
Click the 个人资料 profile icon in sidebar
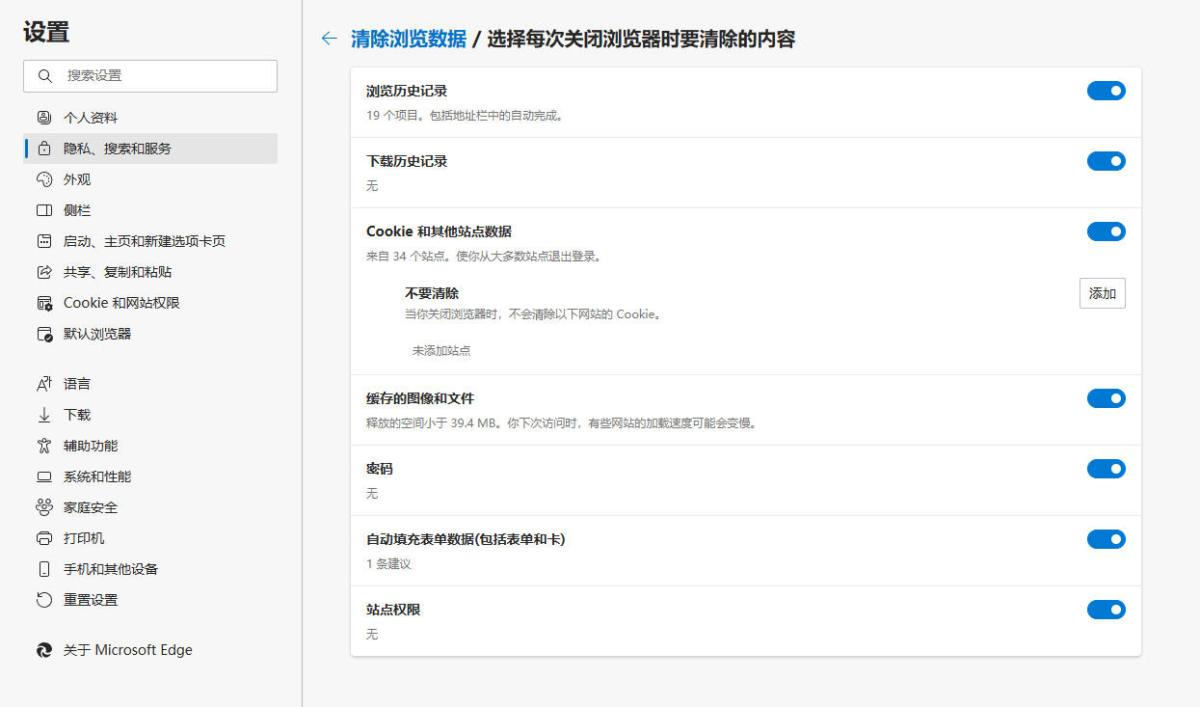pos(43,118)
